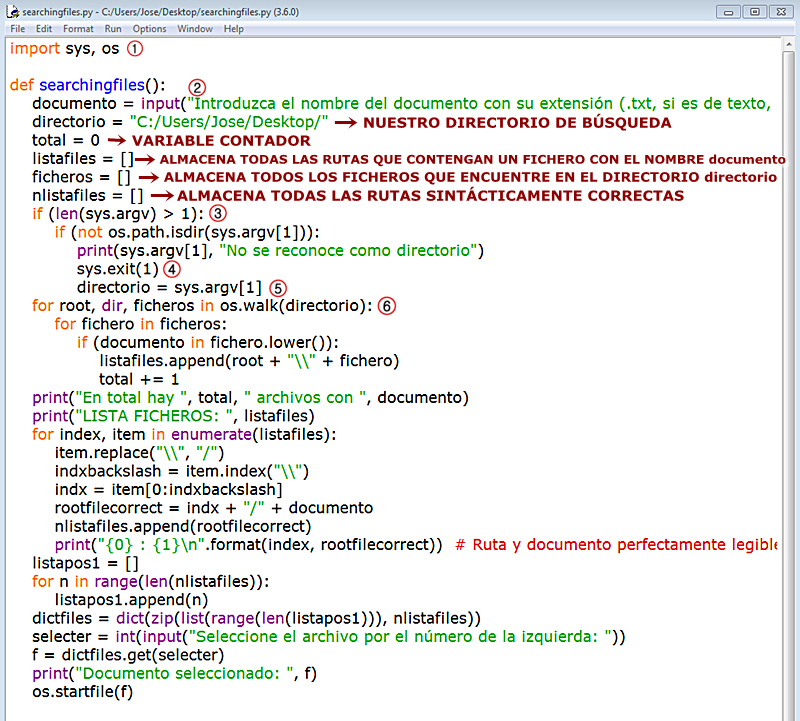Screen dimensions: 800x721
Task: Click the 'total += 1' line
Action: click(x=139, y=379)
